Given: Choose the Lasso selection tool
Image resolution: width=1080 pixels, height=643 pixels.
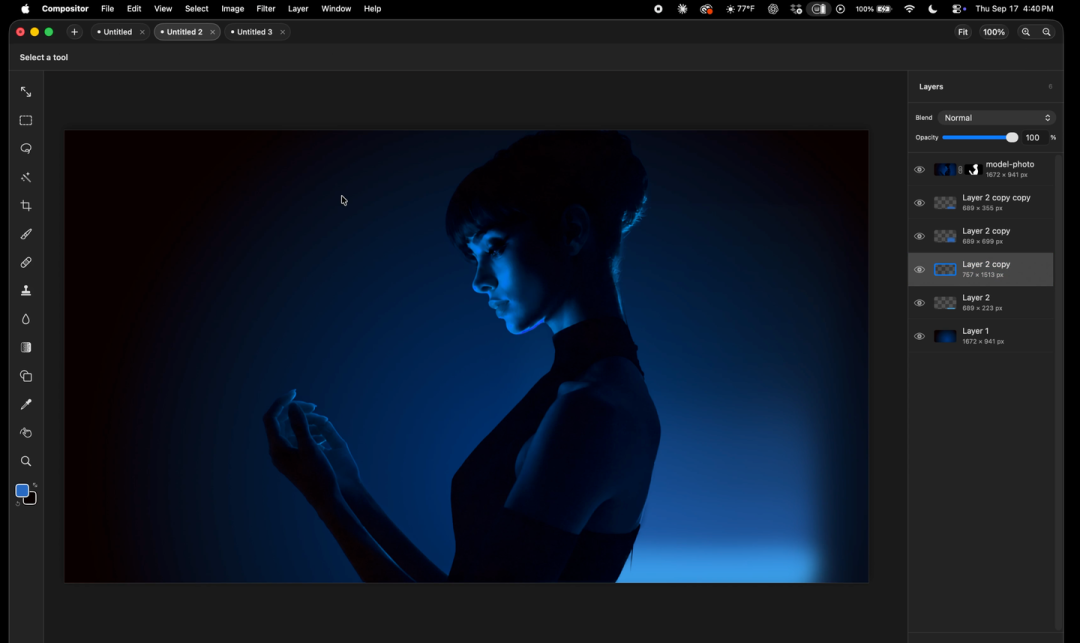Looking at the screenshot, I should point(25,149).
